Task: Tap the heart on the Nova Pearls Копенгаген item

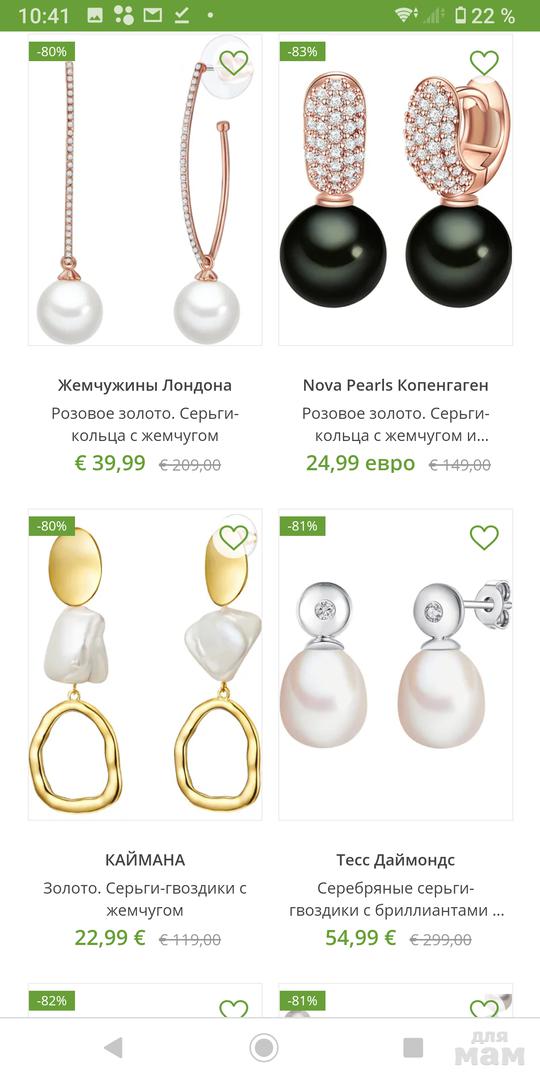Action: coord(484,63)
